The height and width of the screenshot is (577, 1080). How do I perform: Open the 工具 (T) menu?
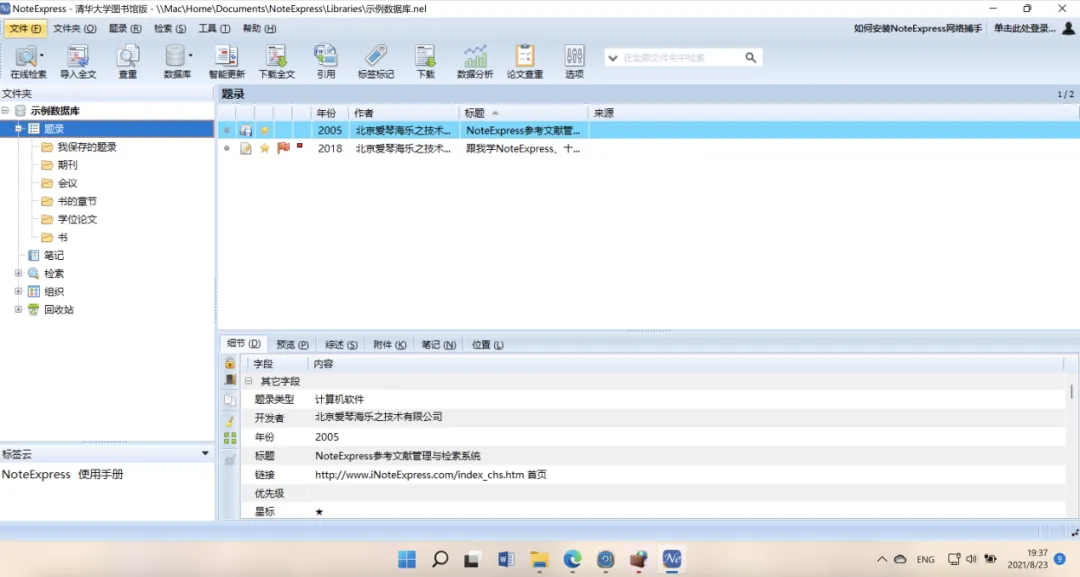click(214, 28)
